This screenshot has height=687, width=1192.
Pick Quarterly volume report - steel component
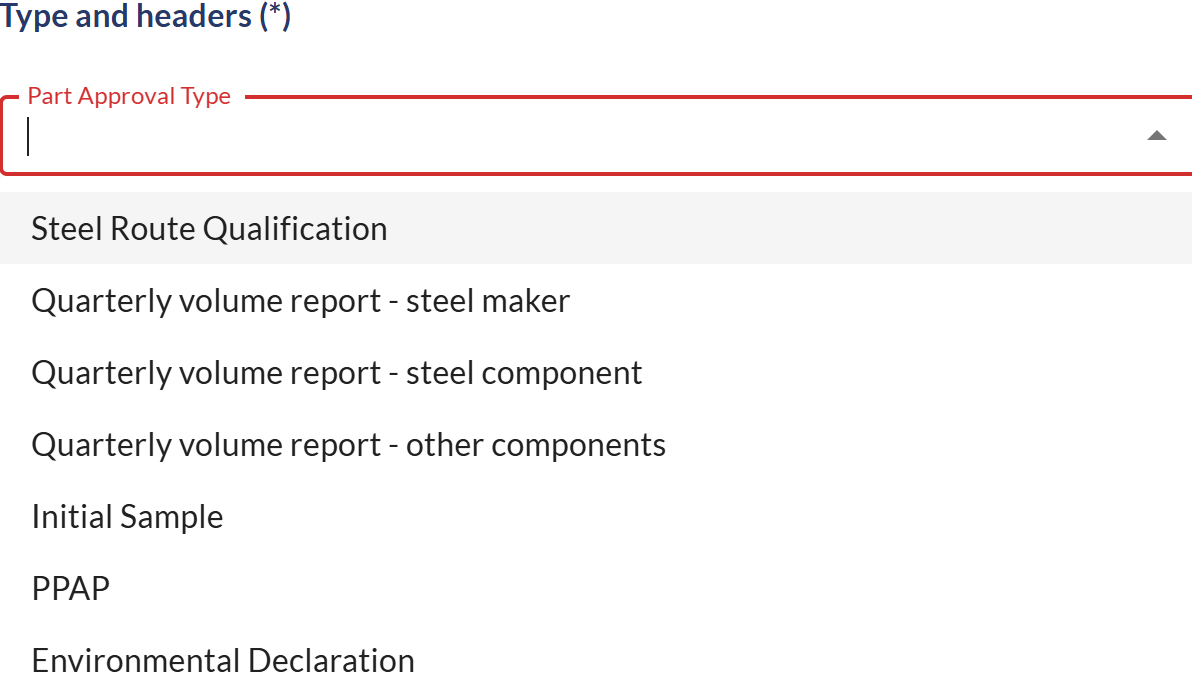pos(336,373)
